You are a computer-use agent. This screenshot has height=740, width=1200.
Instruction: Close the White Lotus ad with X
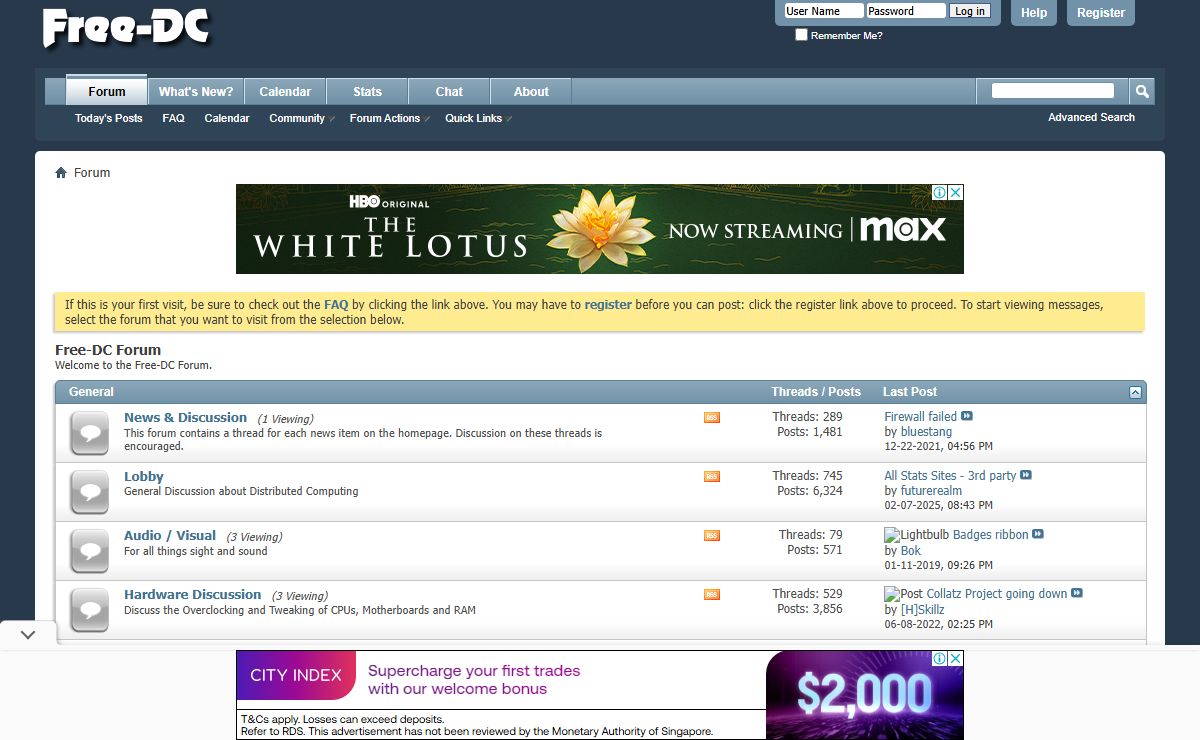(x=956, y=192)
